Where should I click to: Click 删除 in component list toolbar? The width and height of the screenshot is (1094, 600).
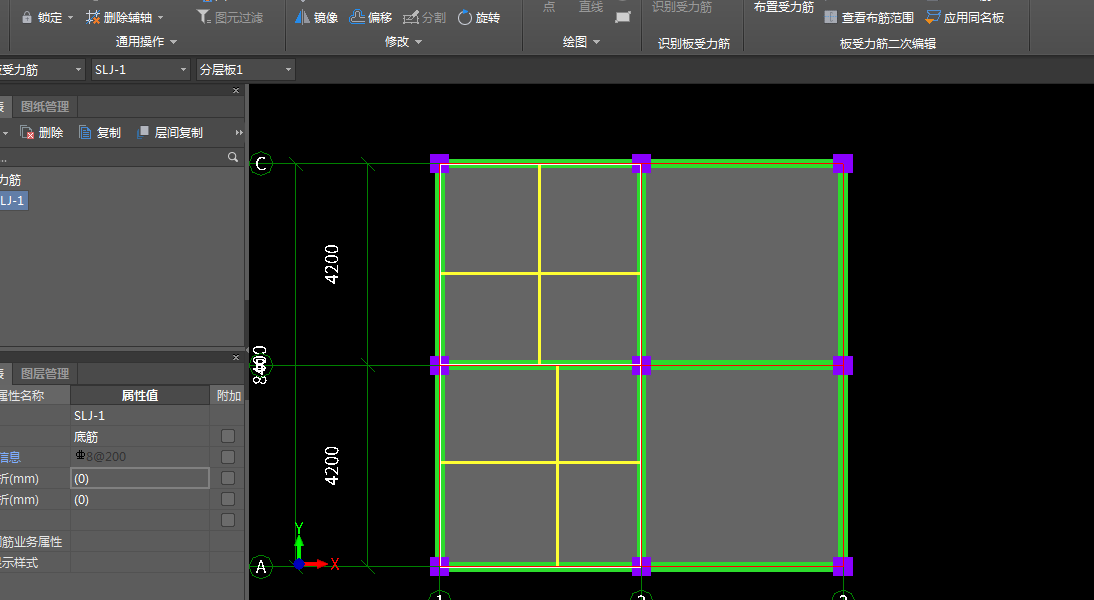click(42, 133)
